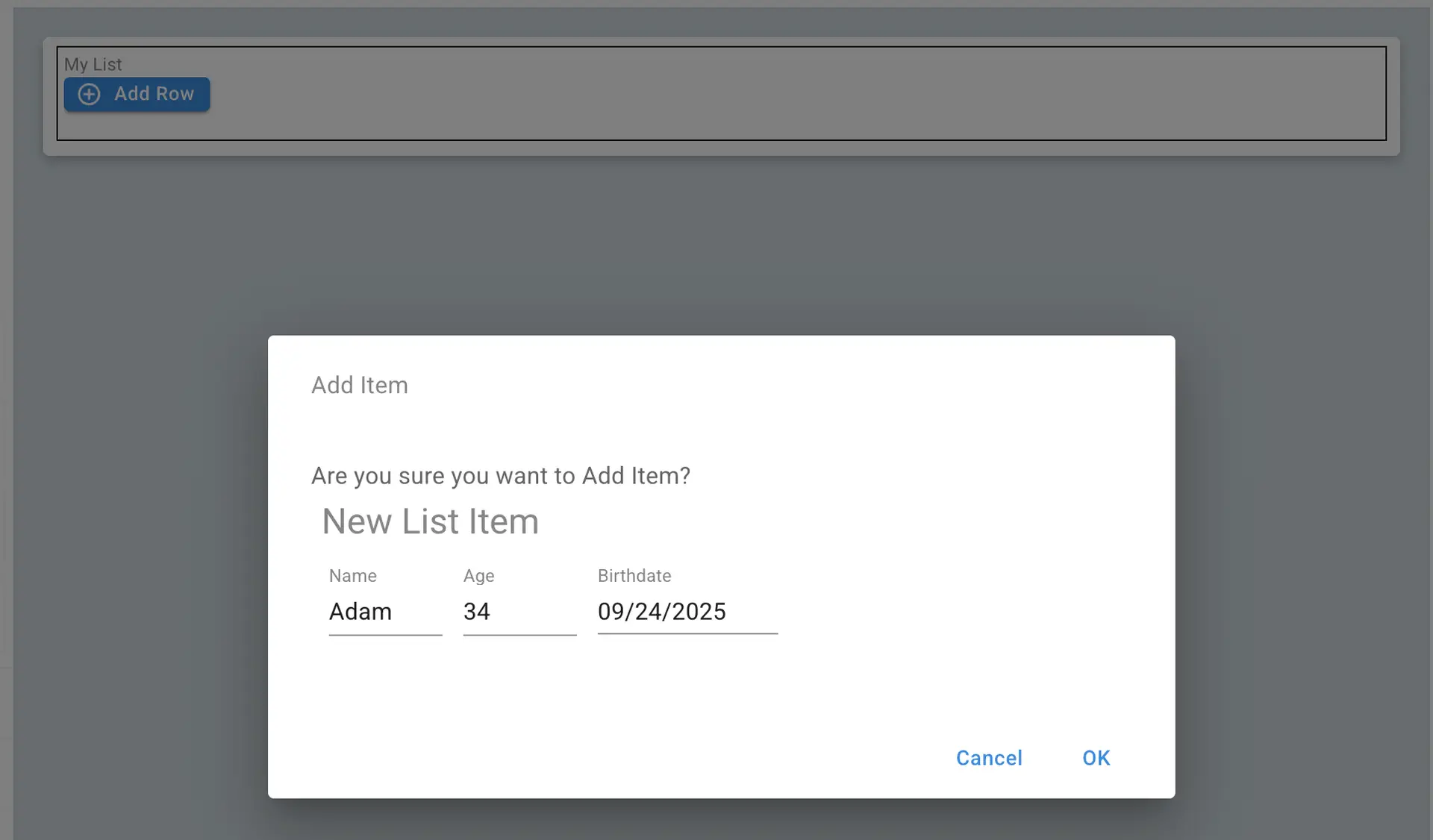This screenshot has height=840, width=1433.
Task: Click the Birthdate label above the date
Action: [x=634, y=576]
